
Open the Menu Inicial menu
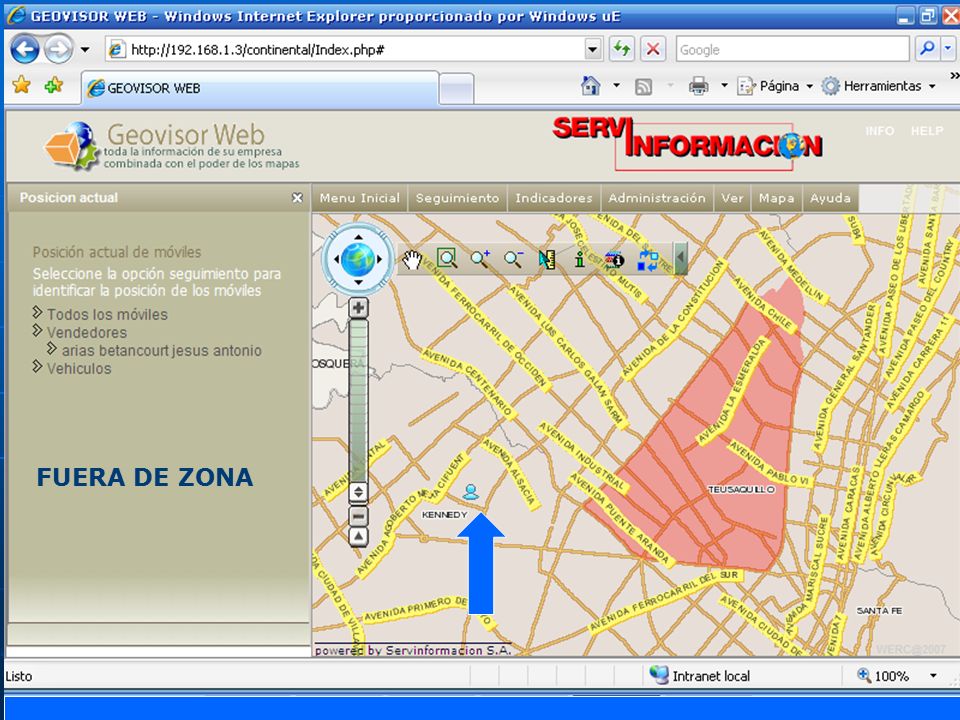point(359,198)
